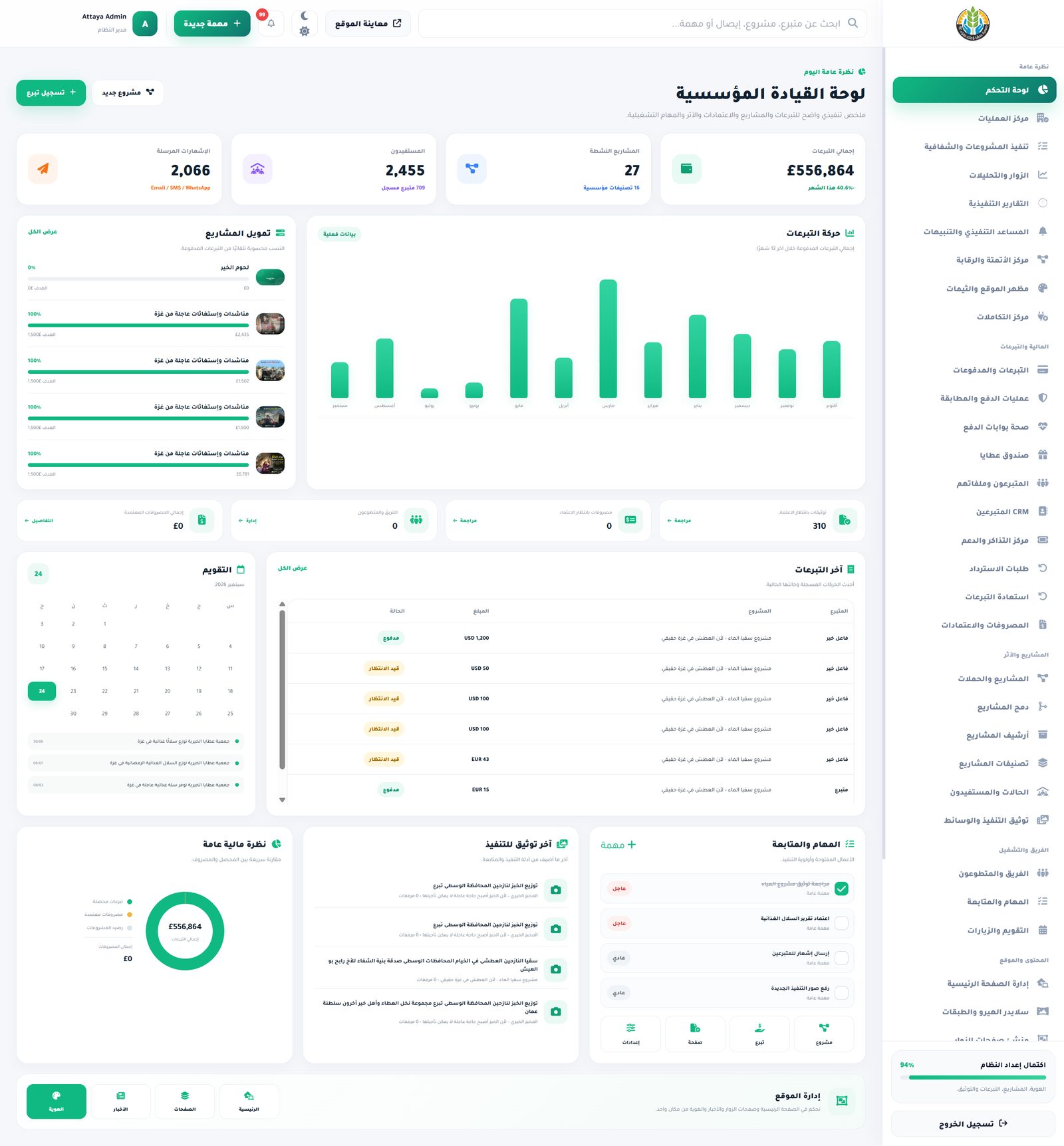Screen dimensions: 1064x1146
Task: Check the task إرسال إشعار للمتبرعين
Action: click(x=841, y=958)
